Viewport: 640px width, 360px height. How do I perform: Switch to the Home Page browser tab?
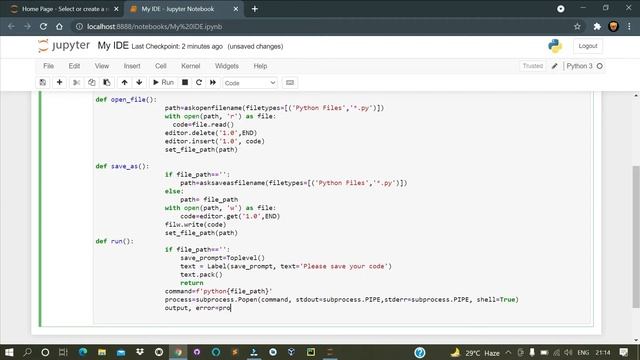click(x=63, y=9)
